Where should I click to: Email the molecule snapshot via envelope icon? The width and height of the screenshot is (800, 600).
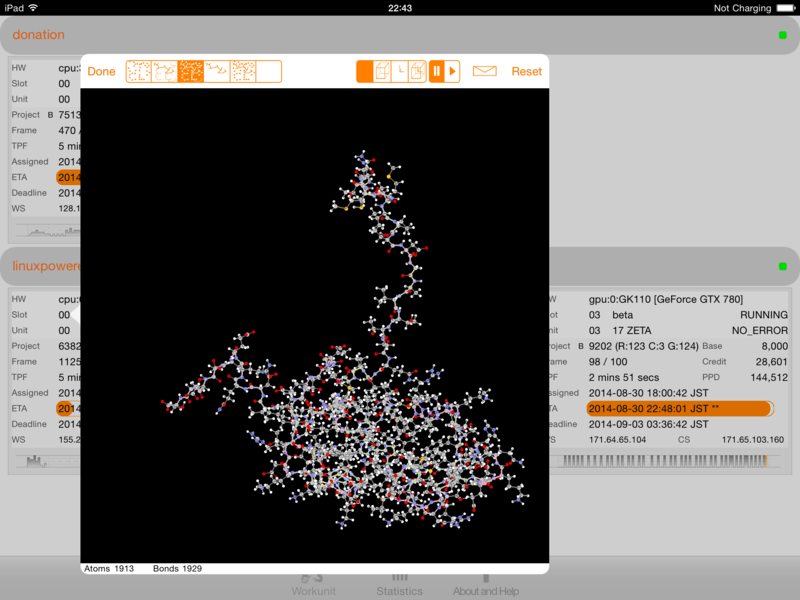click(485, 71)
